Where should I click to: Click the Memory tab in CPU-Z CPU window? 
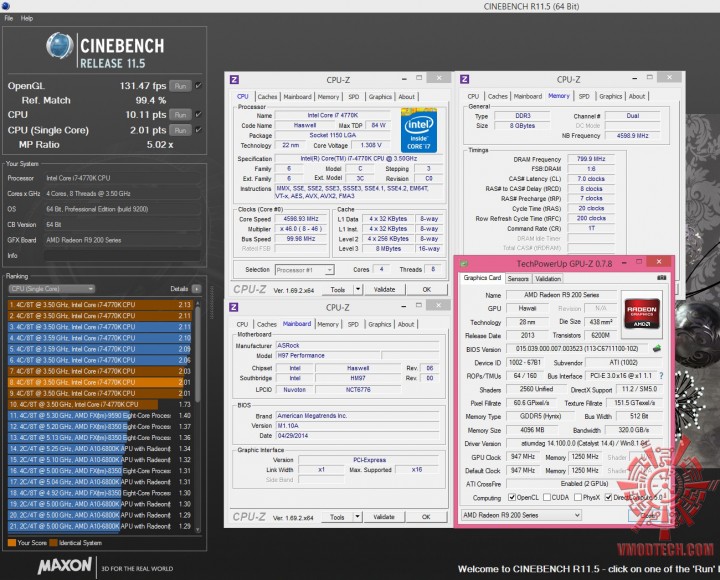[328, 96]
